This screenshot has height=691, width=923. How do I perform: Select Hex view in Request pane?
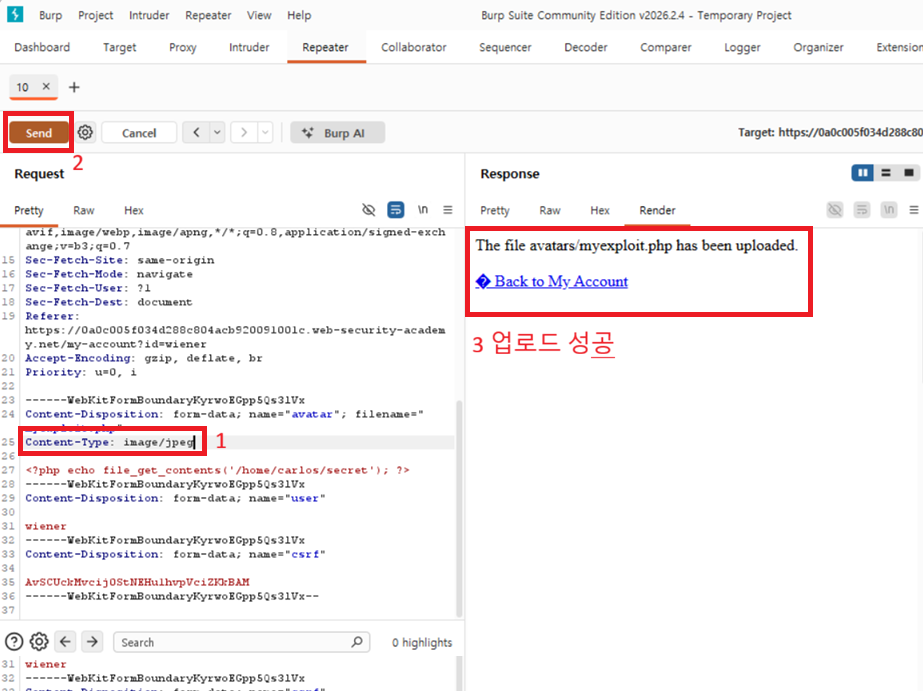[134, 210]
